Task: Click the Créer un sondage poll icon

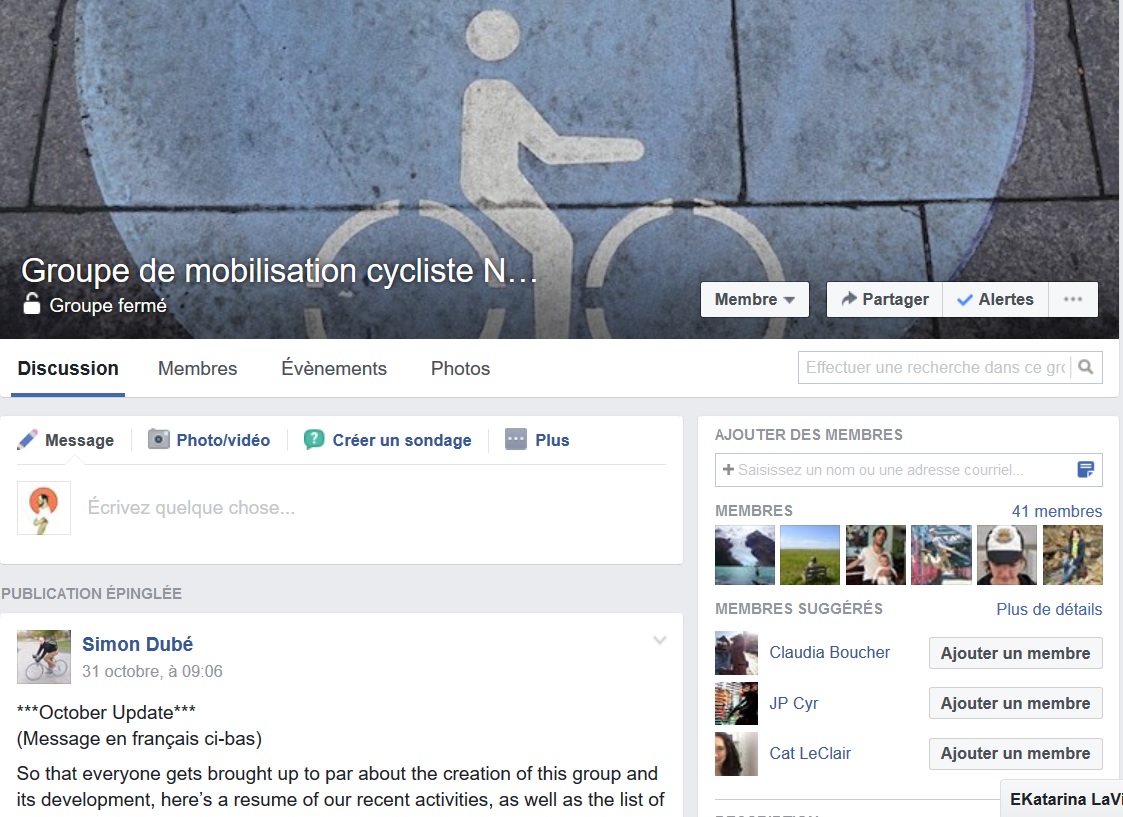Action: click(x=314, y=440)
